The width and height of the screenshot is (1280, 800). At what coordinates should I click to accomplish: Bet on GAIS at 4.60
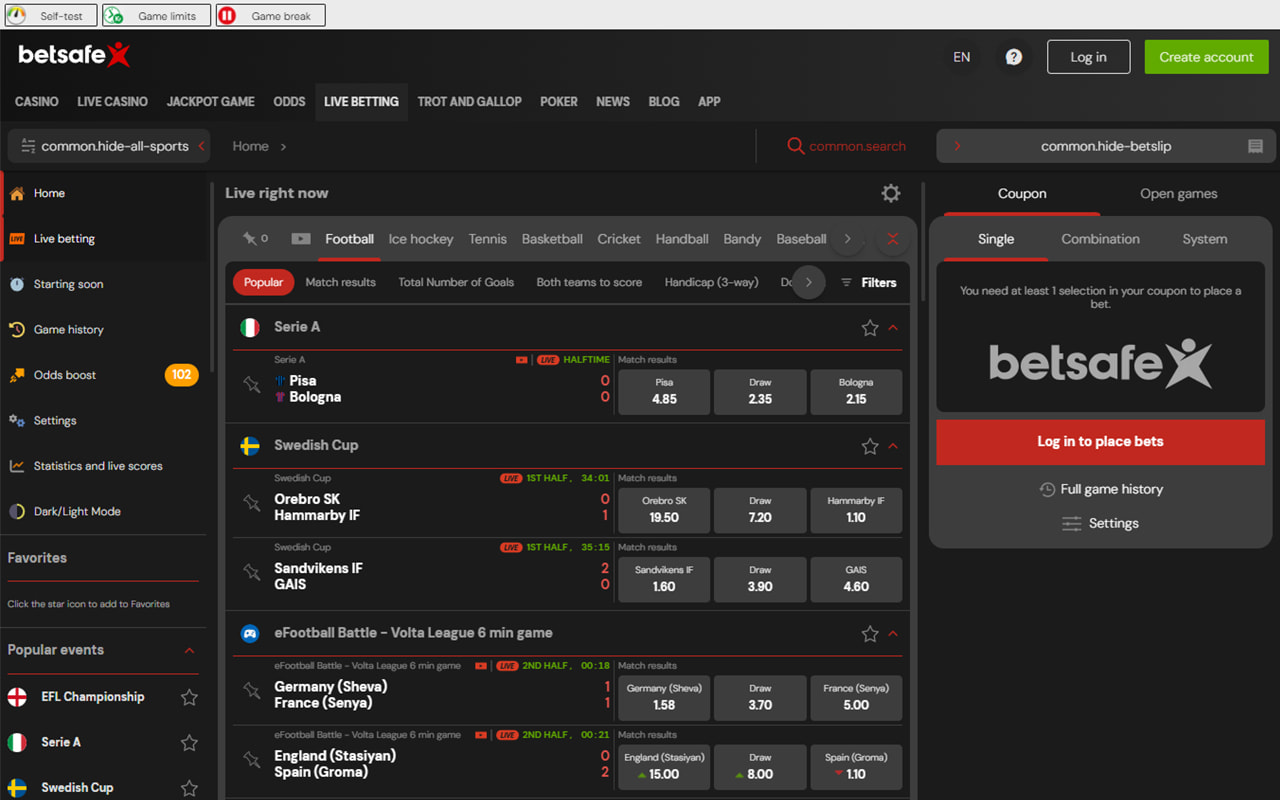click(856, 579)
